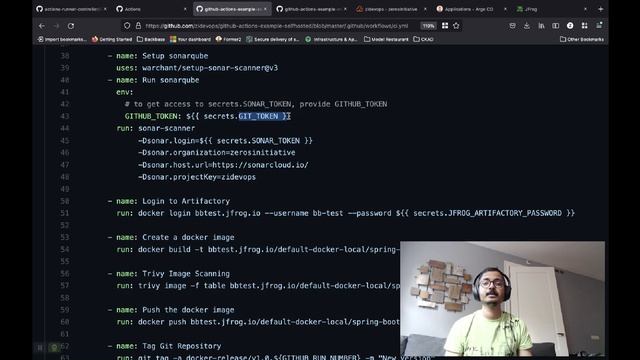Viewport: 640px width, 360px height.
Task: Close the Actions tab
Action: [x=185, y=9]
